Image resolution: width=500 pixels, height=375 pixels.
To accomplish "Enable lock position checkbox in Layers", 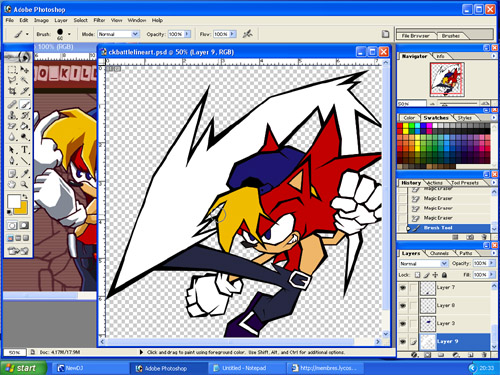I will 435,275.
